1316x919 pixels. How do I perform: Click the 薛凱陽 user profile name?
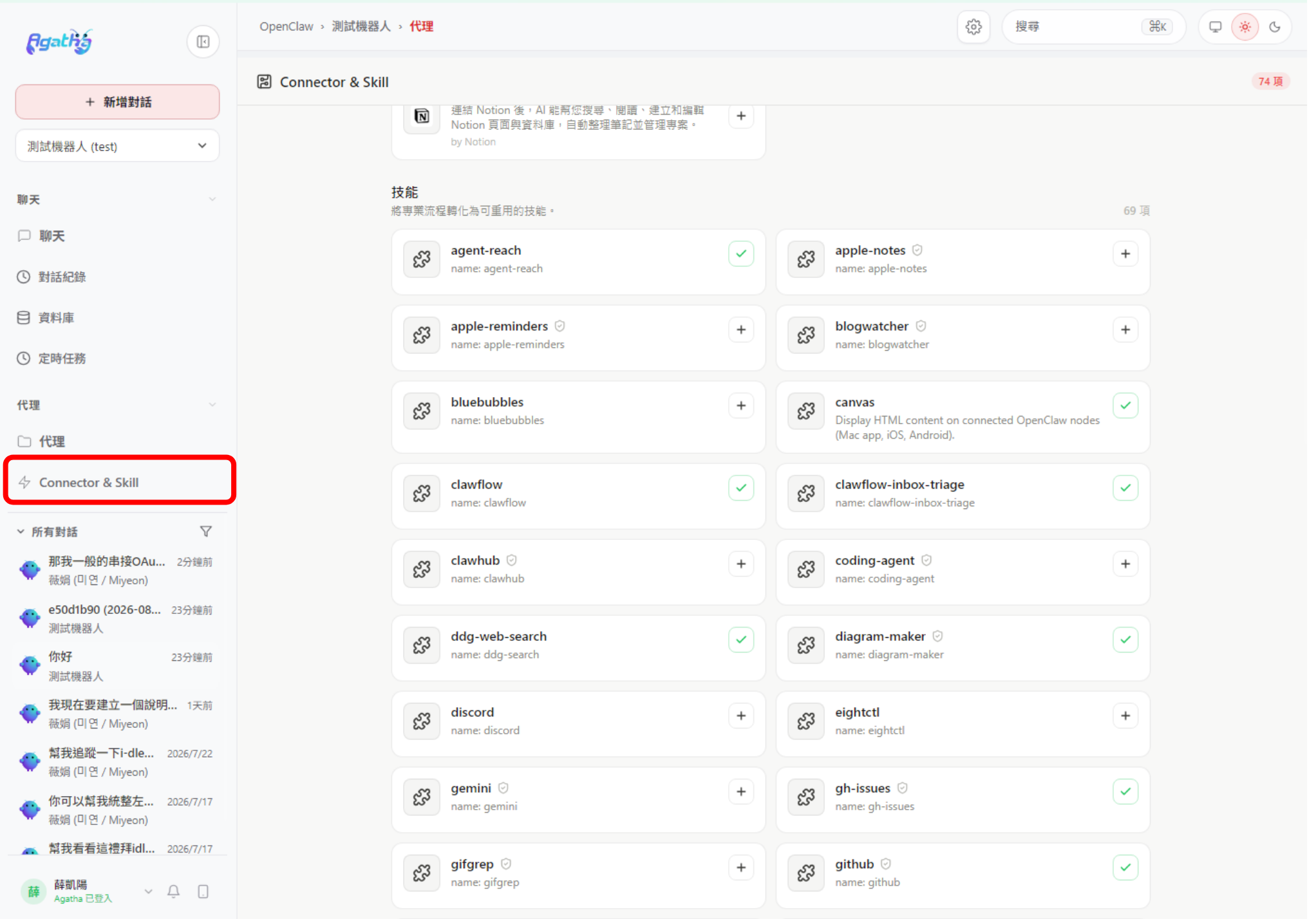(70, 884)
